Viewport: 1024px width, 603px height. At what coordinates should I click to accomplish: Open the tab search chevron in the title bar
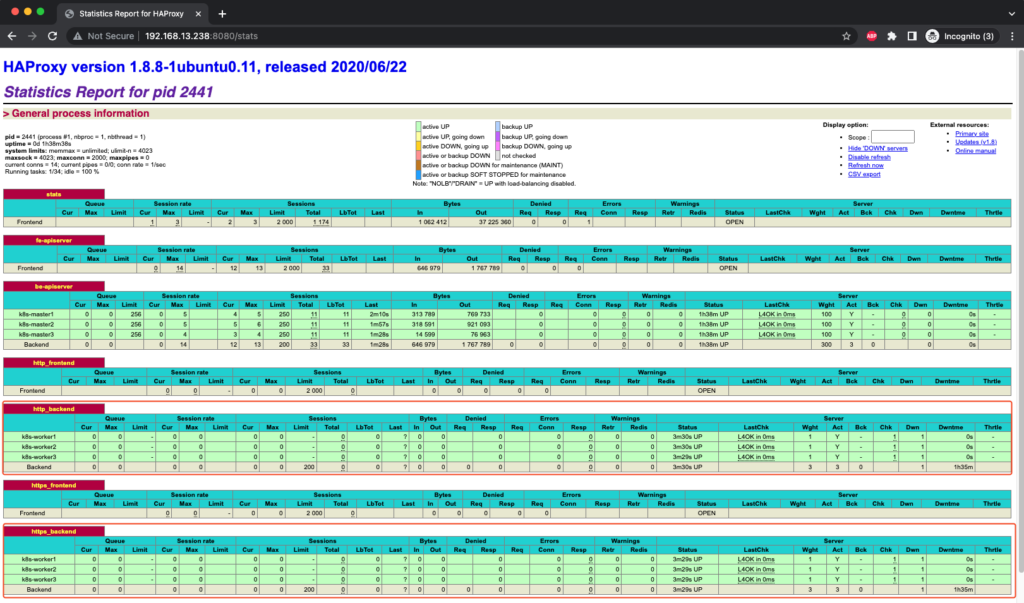[1011, 13]
